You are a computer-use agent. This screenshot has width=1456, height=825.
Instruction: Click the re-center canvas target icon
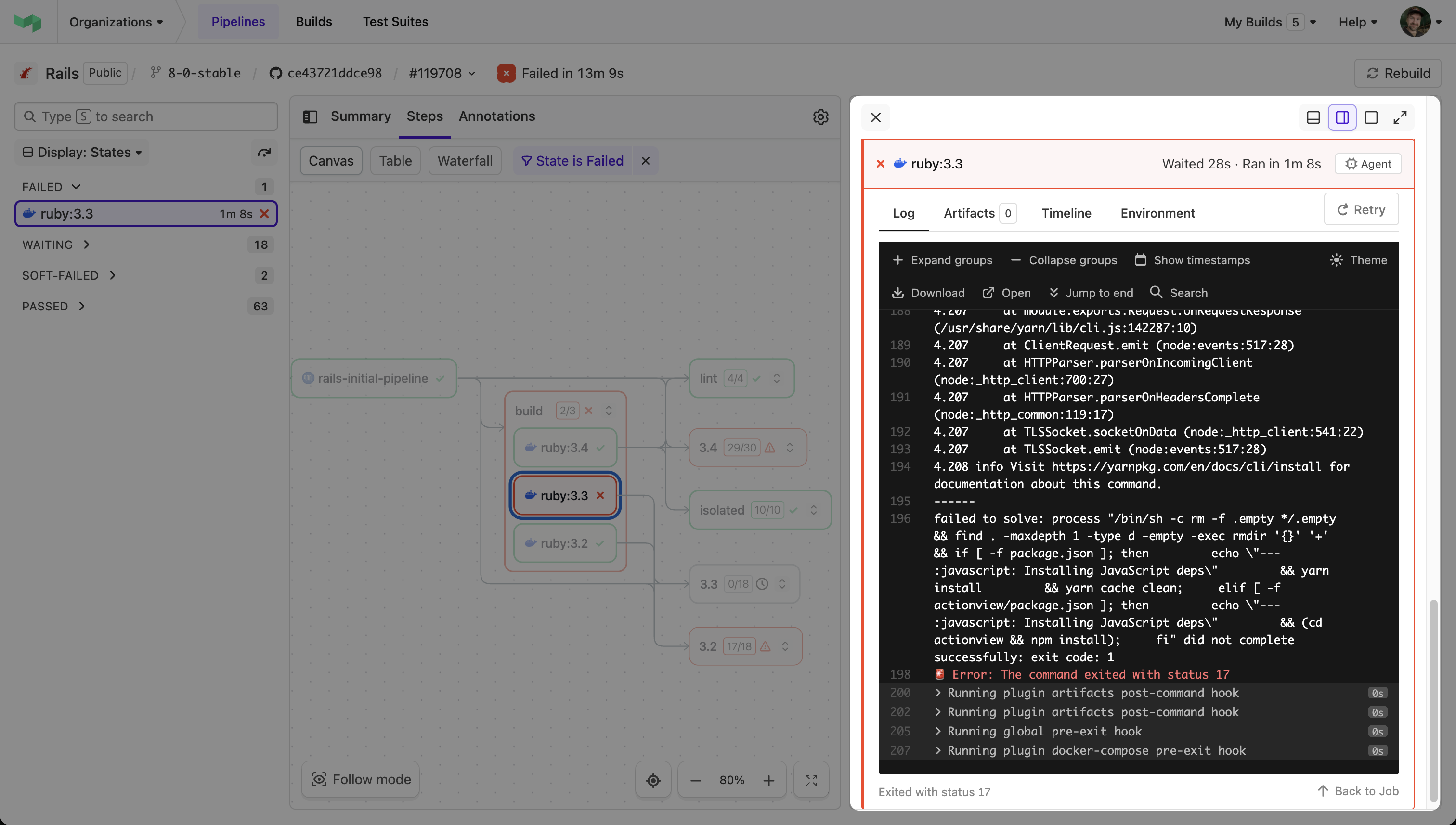(x=653, y=780)
